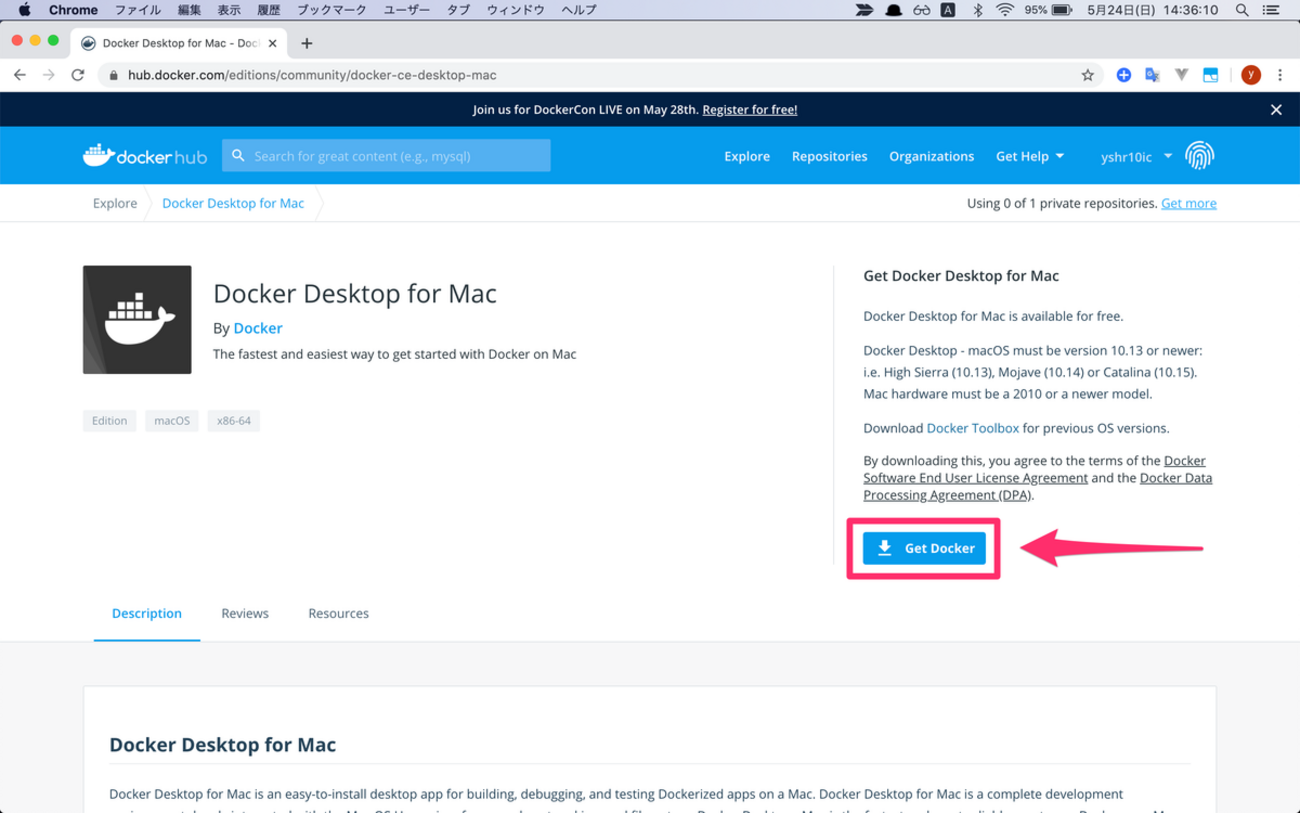Open the Apple menu
The height and width of the screenshot is (813, 1300).
tap(24, 10)
